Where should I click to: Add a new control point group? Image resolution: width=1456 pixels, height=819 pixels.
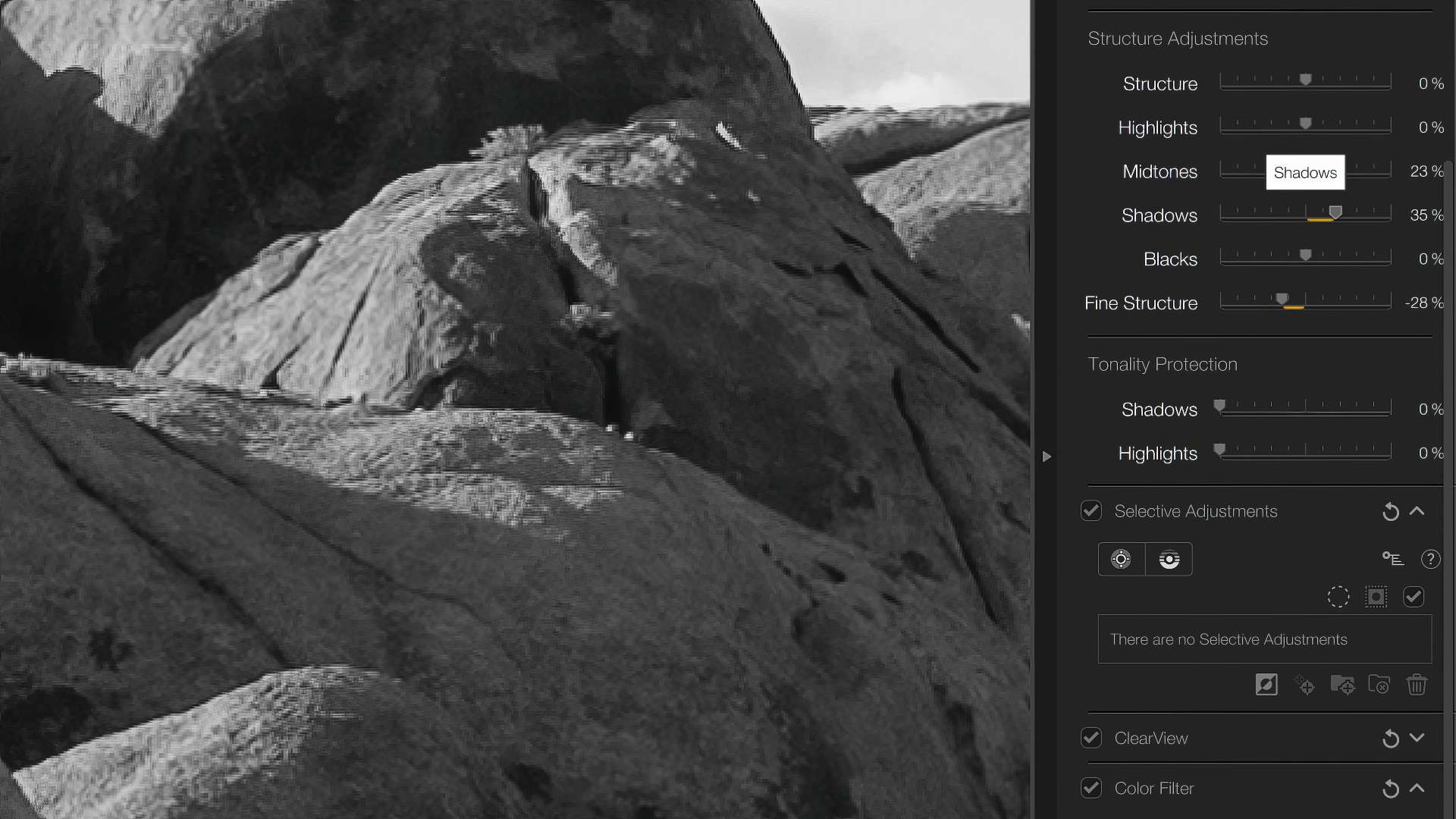(x=1343, y=684)
